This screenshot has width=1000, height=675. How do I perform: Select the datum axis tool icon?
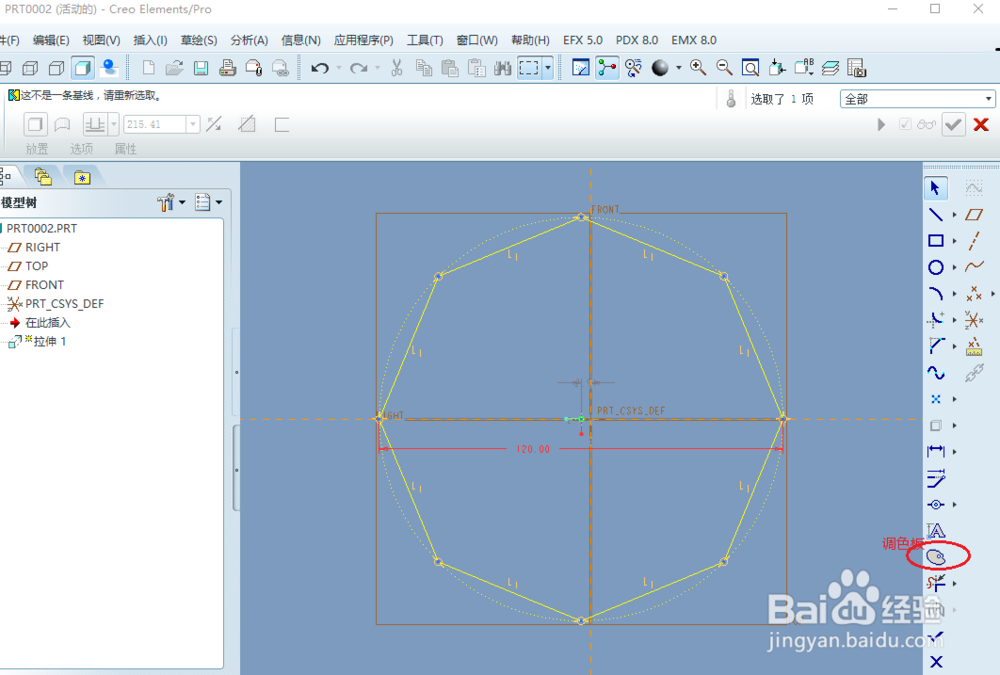[974, 241]
